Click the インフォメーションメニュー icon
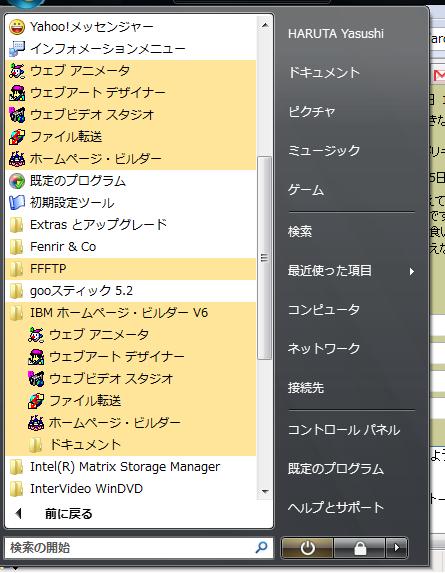This screenshot has width=445, height=573. [x=17, y=49]
